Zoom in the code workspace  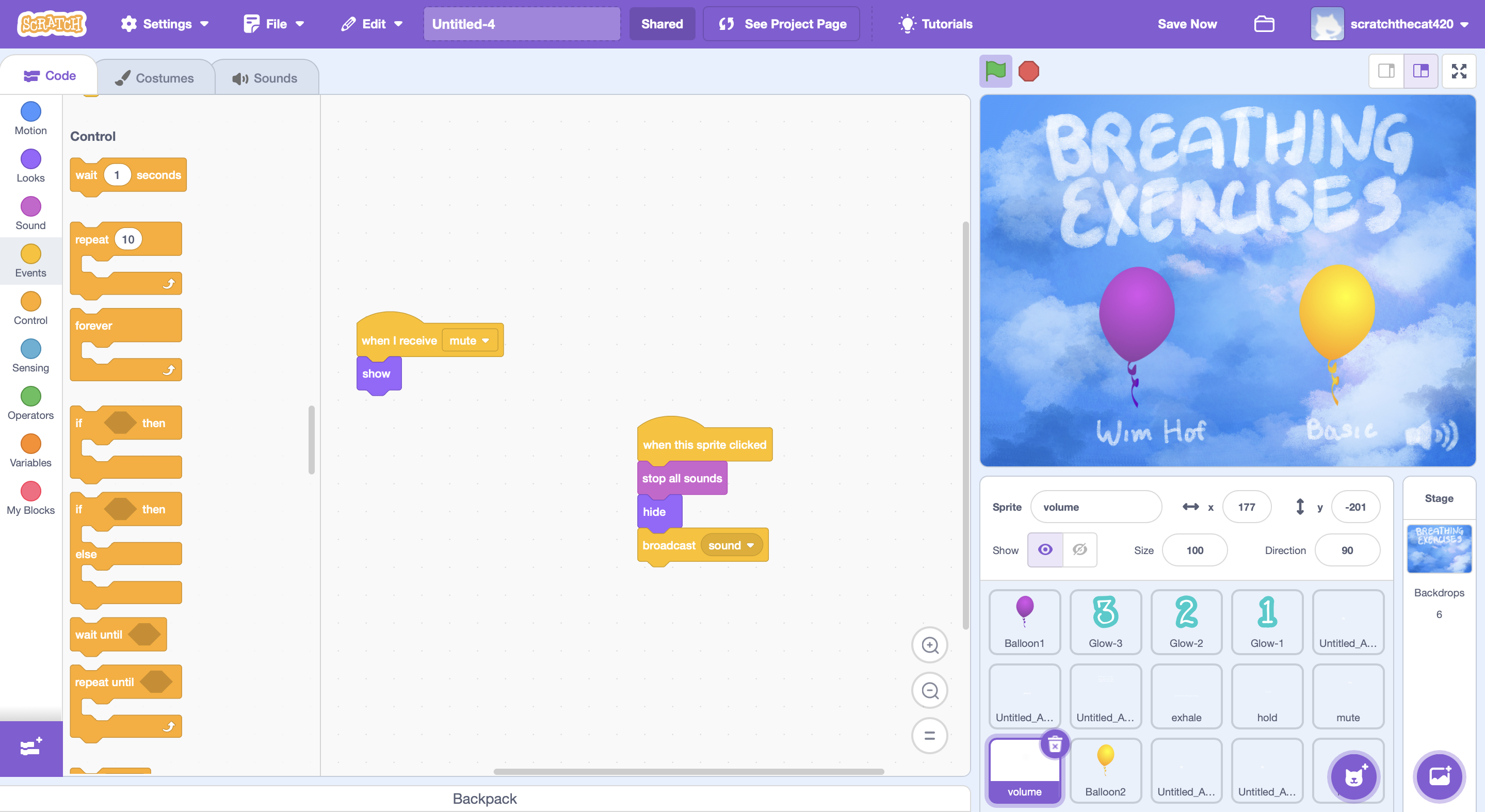click(929, 645)
